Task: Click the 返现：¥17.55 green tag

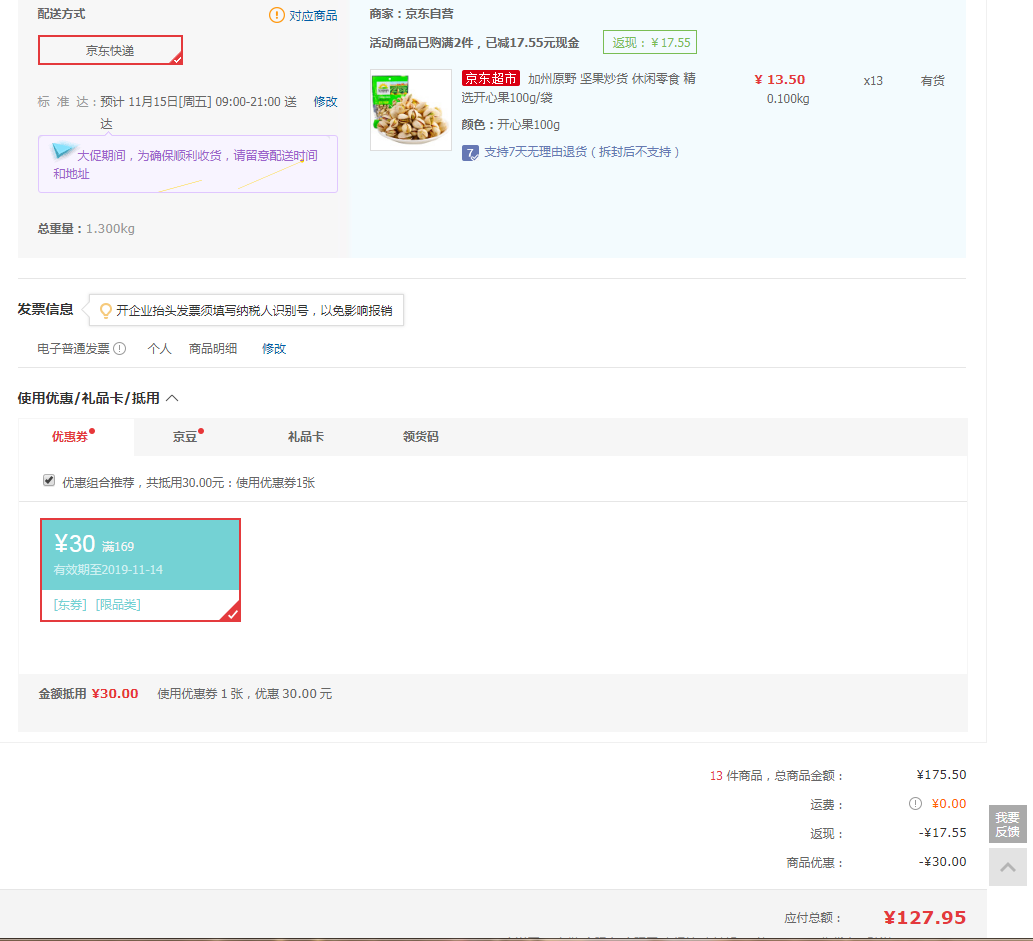Action: [650, 42]
